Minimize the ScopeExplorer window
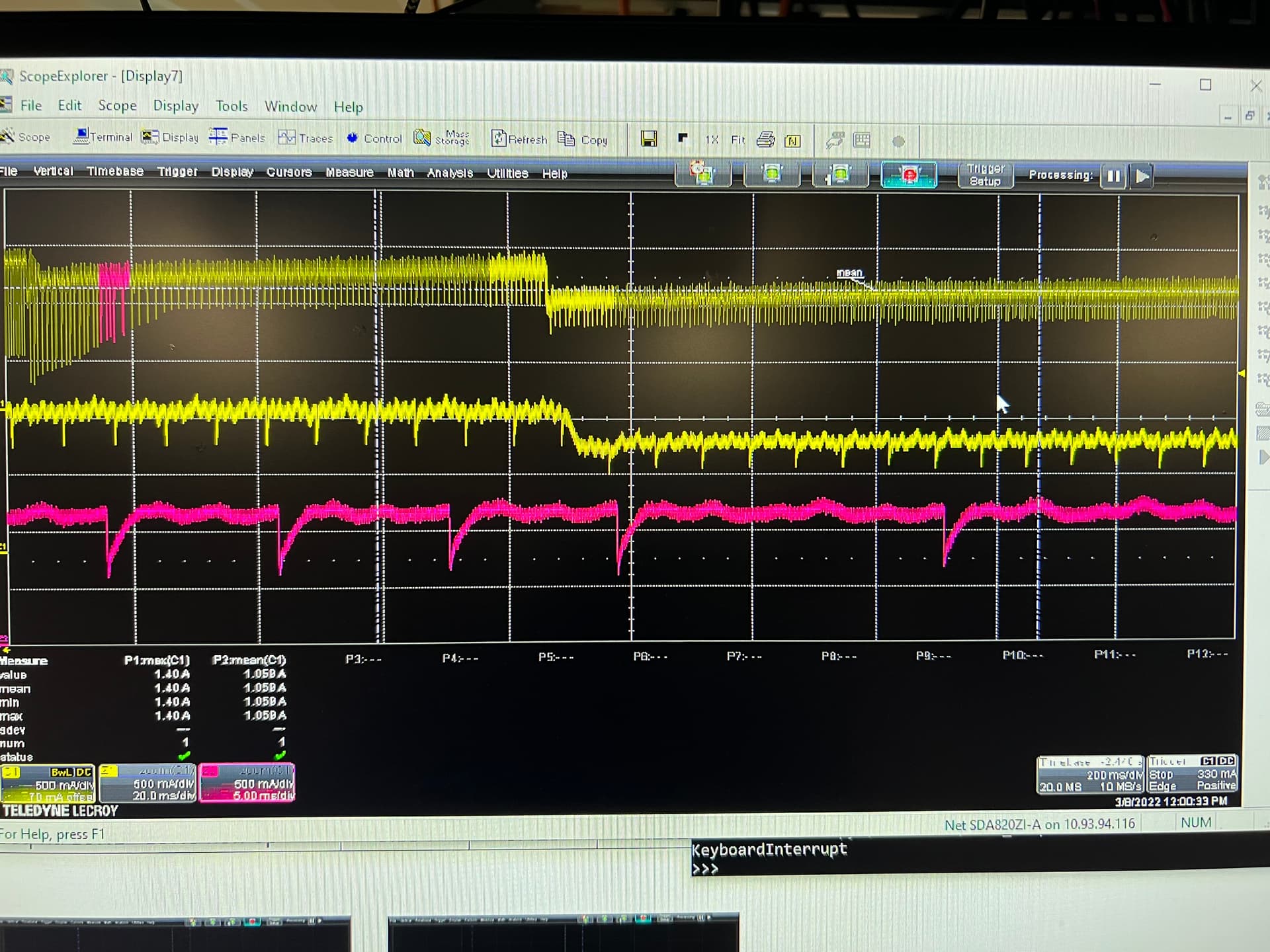This screenshot has height=952, width=1270. [x=1155, y=85]
